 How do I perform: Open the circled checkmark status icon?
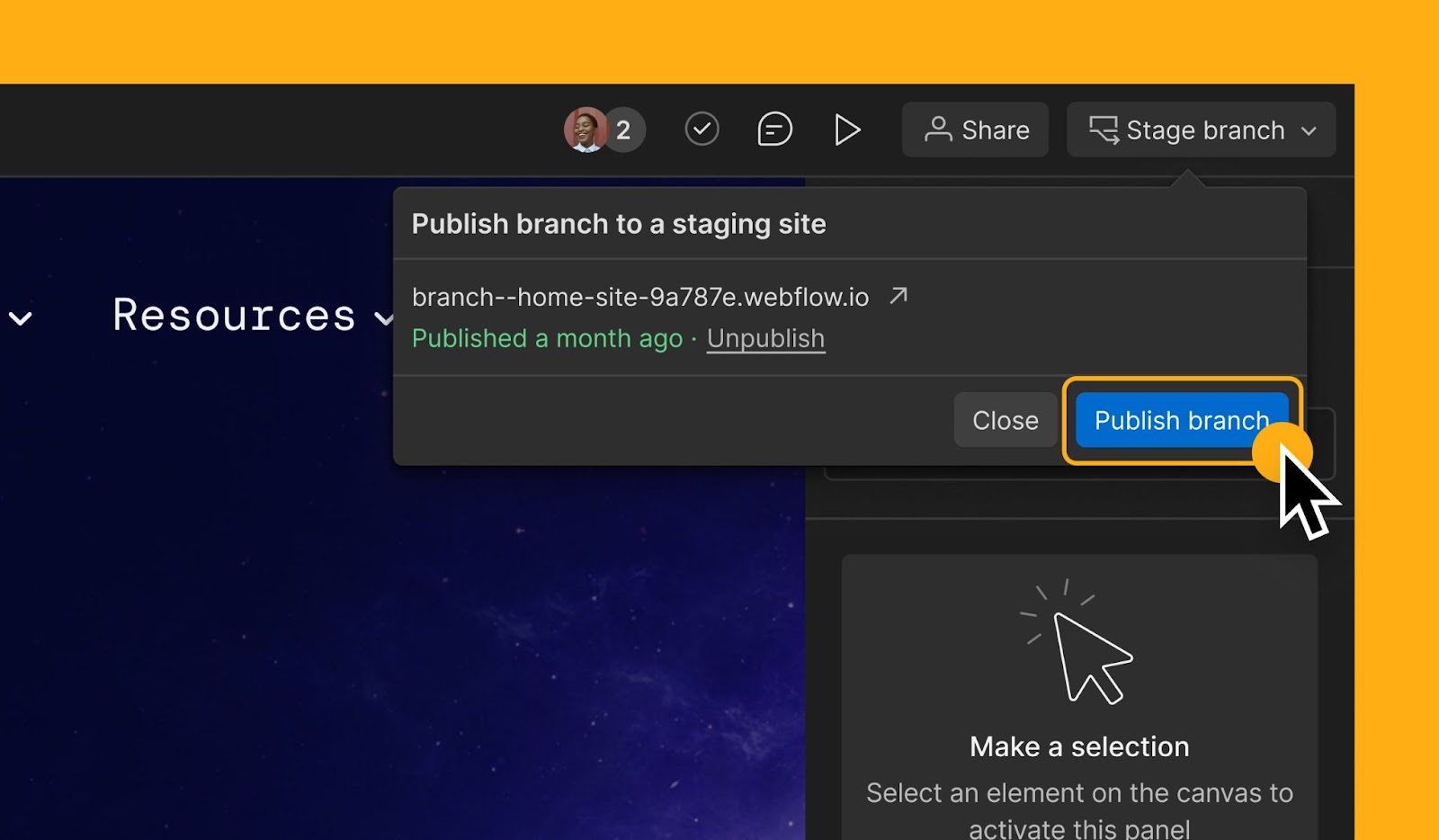[702, 130]
